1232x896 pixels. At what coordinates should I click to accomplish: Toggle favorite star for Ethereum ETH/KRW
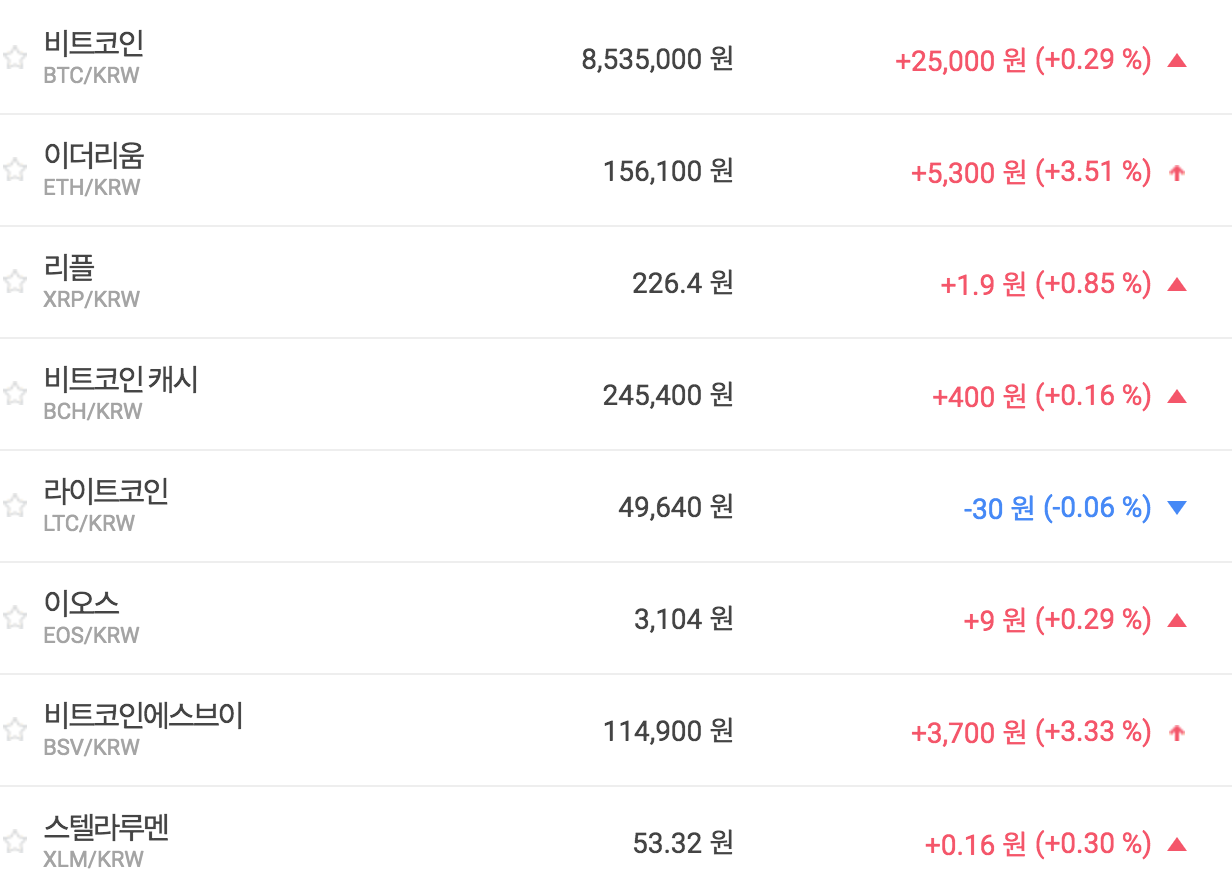[x=14, y=170]
